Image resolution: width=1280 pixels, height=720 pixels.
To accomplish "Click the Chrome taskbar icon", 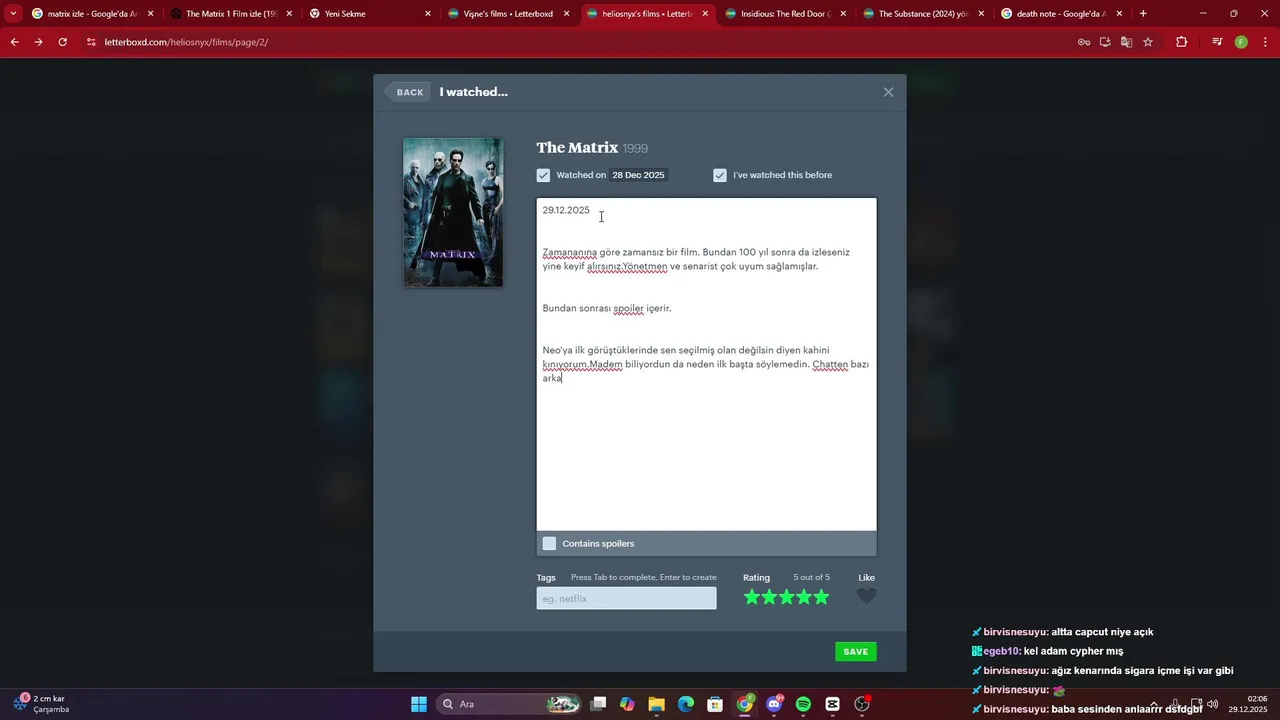I will pos(745,704).
